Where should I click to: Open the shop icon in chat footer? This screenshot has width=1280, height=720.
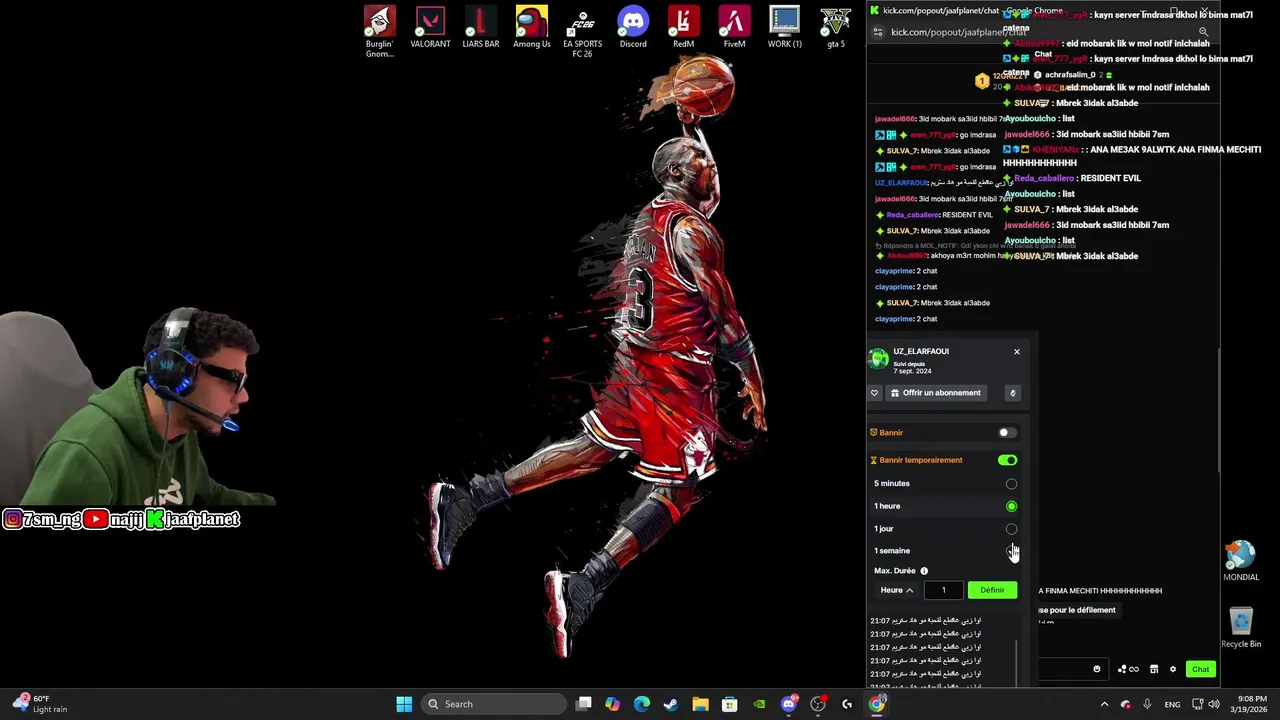[1154, 669]
